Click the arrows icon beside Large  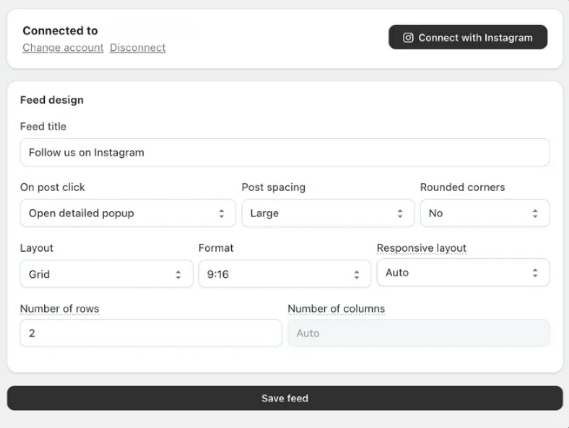[400, 213]
